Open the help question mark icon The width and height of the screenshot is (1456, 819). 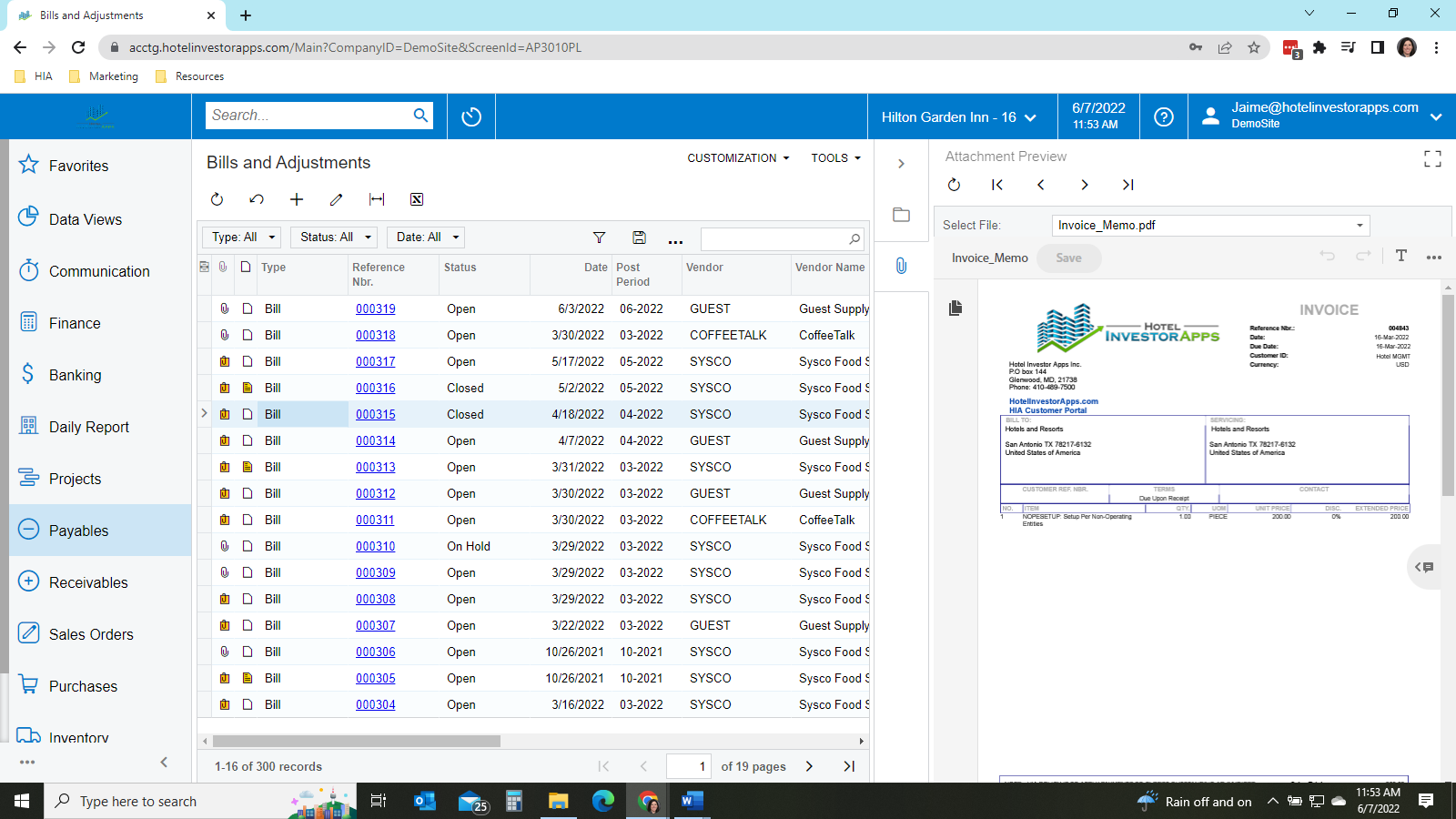(1163, 116)
